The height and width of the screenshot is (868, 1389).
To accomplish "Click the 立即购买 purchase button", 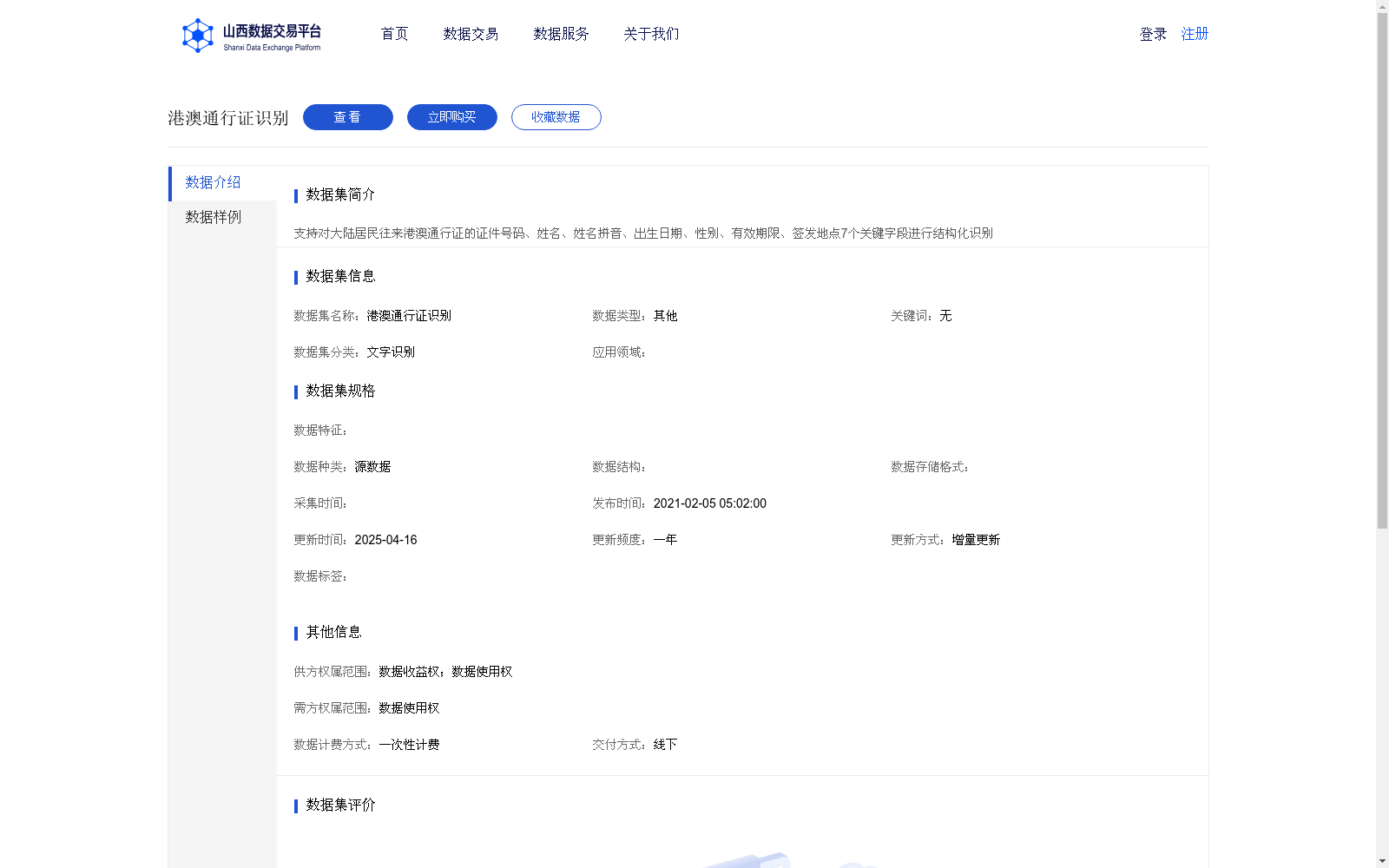I will click(x=451, y=116).
